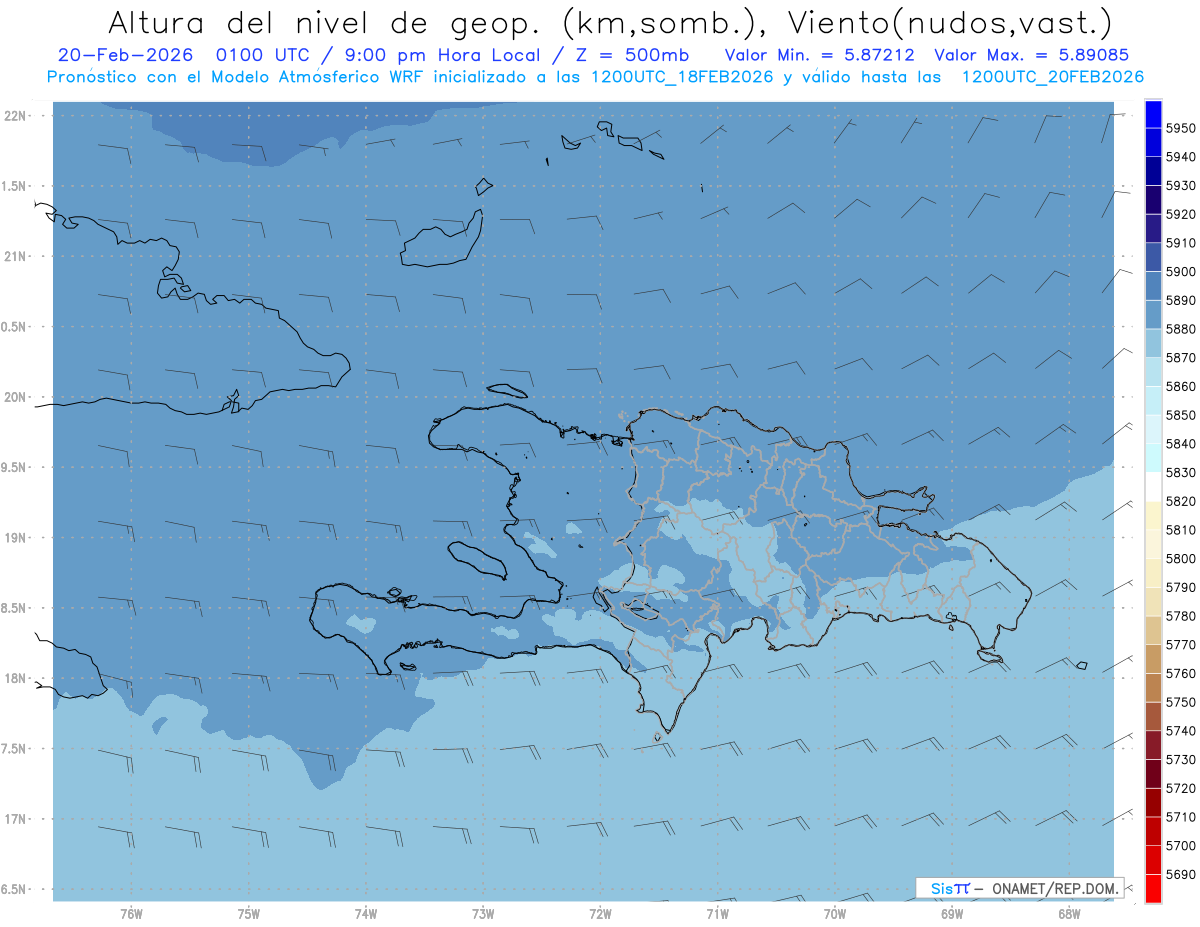Viewport: 1200px width, 927px height.
Task: Click the legend value '5870'
Action: 1181,357
